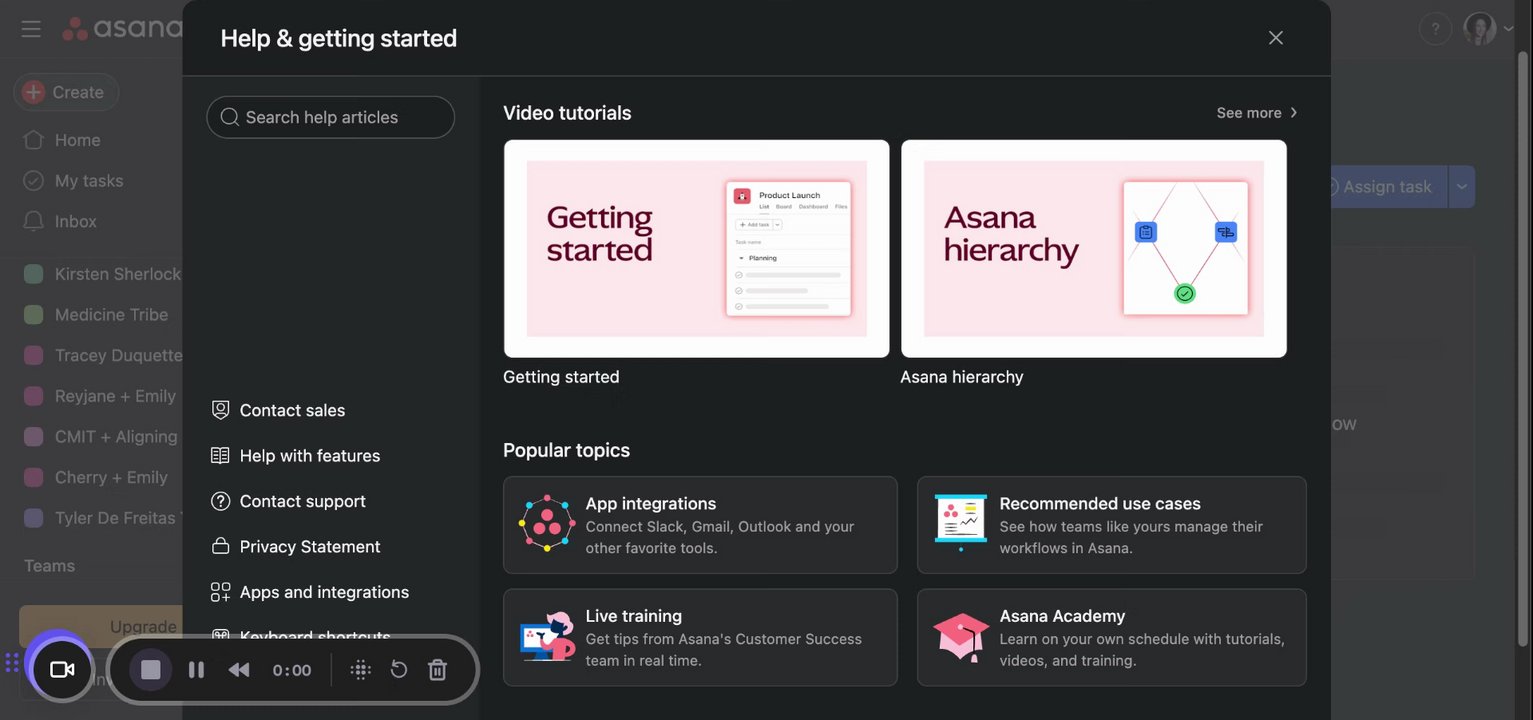This screenshot has height=720, width=1533.
Task: Click the Teams section header
Action: click(x=50, y=566)
